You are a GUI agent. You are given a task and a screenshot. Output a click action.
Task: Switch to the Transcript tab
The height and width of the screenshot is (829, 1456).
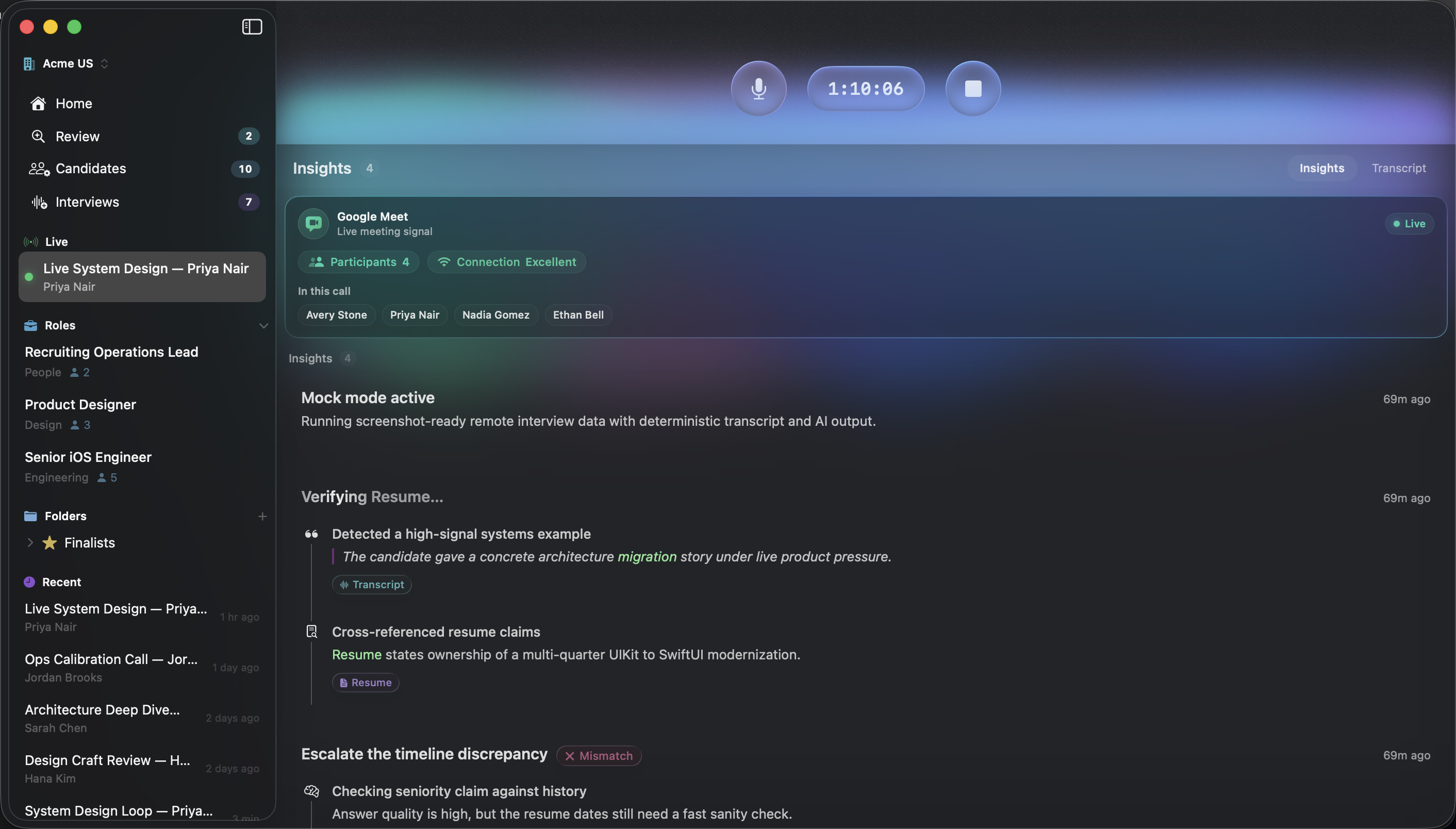[x=1398, y=169]
